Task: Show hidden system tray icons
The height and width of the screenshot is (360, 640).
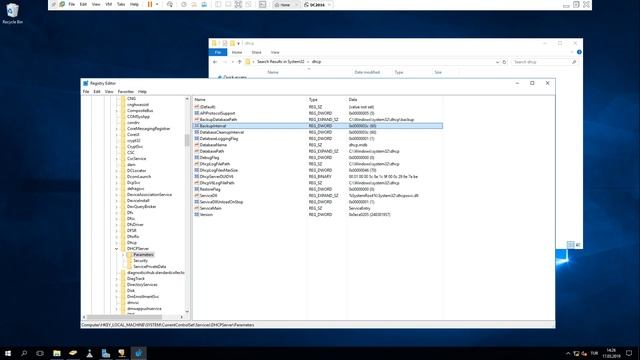Action: tap(568, 353)
